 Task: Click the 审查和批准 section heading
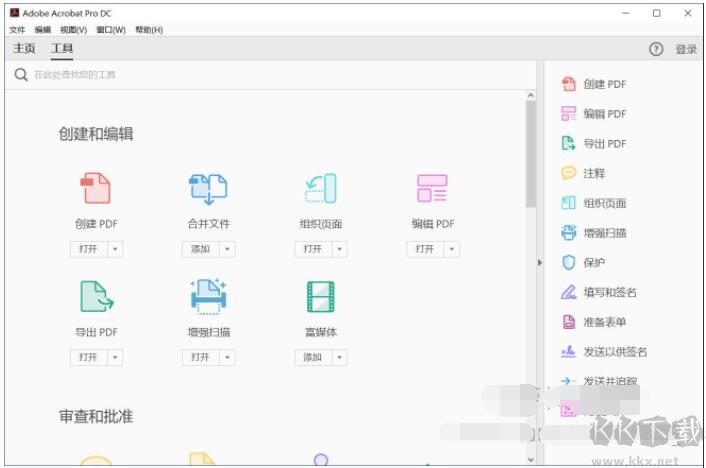(96, 416)
